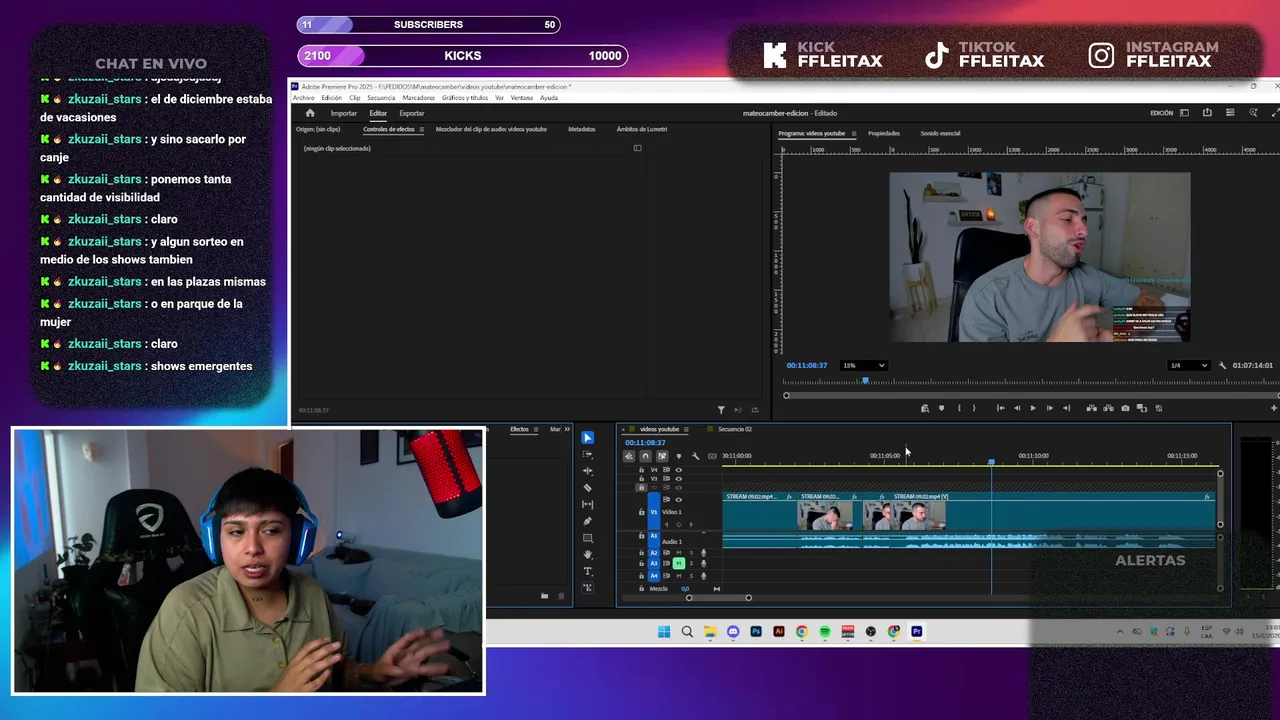Click Mark In button in Program monitor
Screen dimensions: 1280x720
click(958, 408)
